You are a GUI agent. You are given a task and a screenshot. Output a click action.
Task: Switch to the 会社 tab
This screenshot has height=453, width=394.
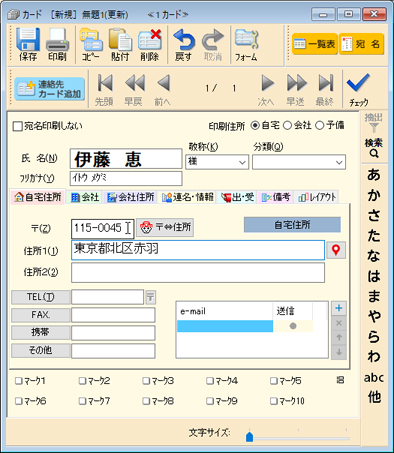pos(85,197)
